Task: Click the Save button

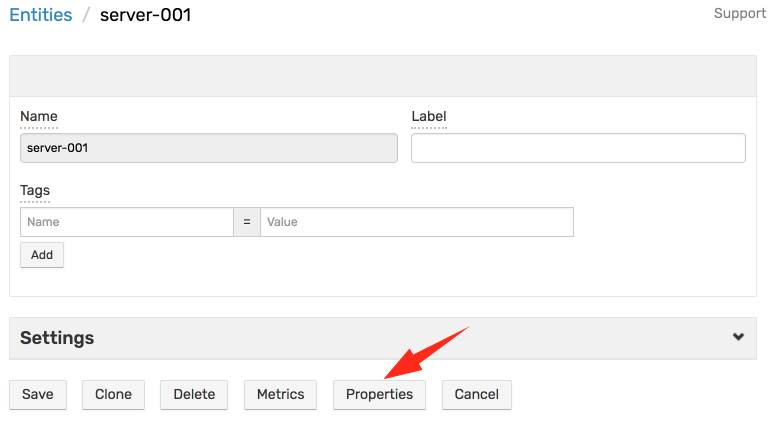Action: coord(38,394)
